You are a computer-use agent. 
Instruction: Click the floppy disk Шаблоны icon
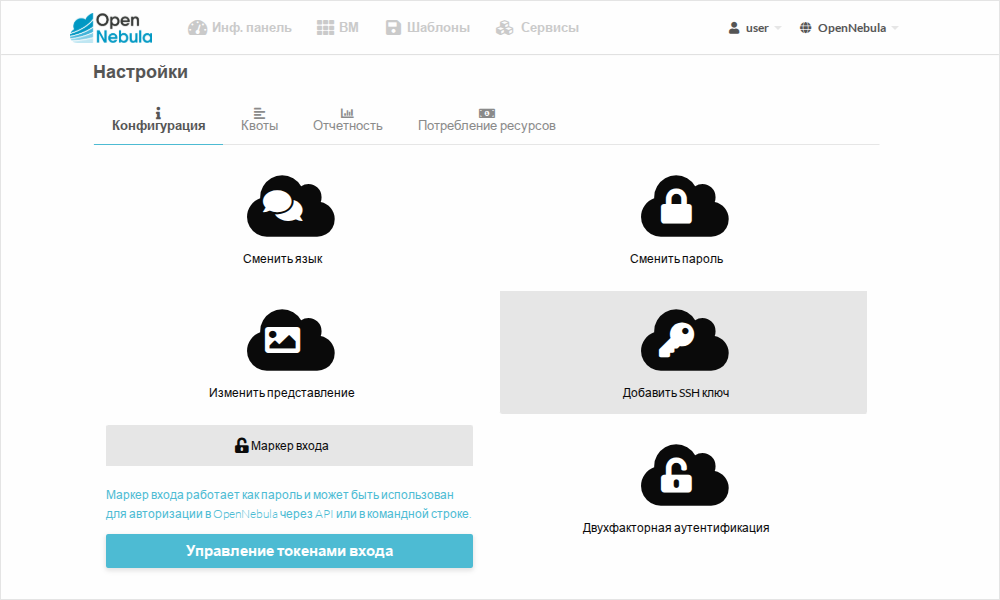(393, 28)
